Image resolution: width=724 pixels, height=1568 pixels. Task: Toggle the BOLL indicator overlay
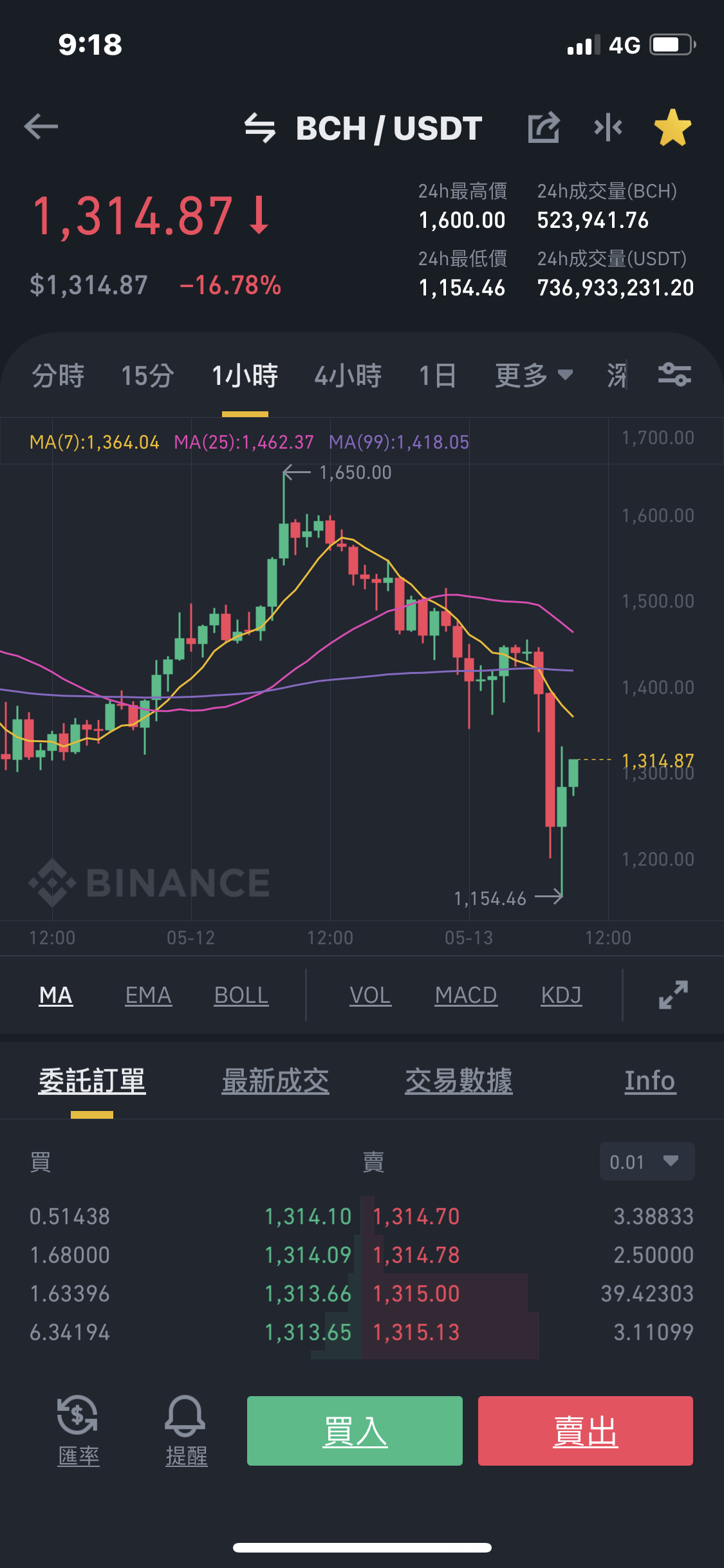click(241, 995)
